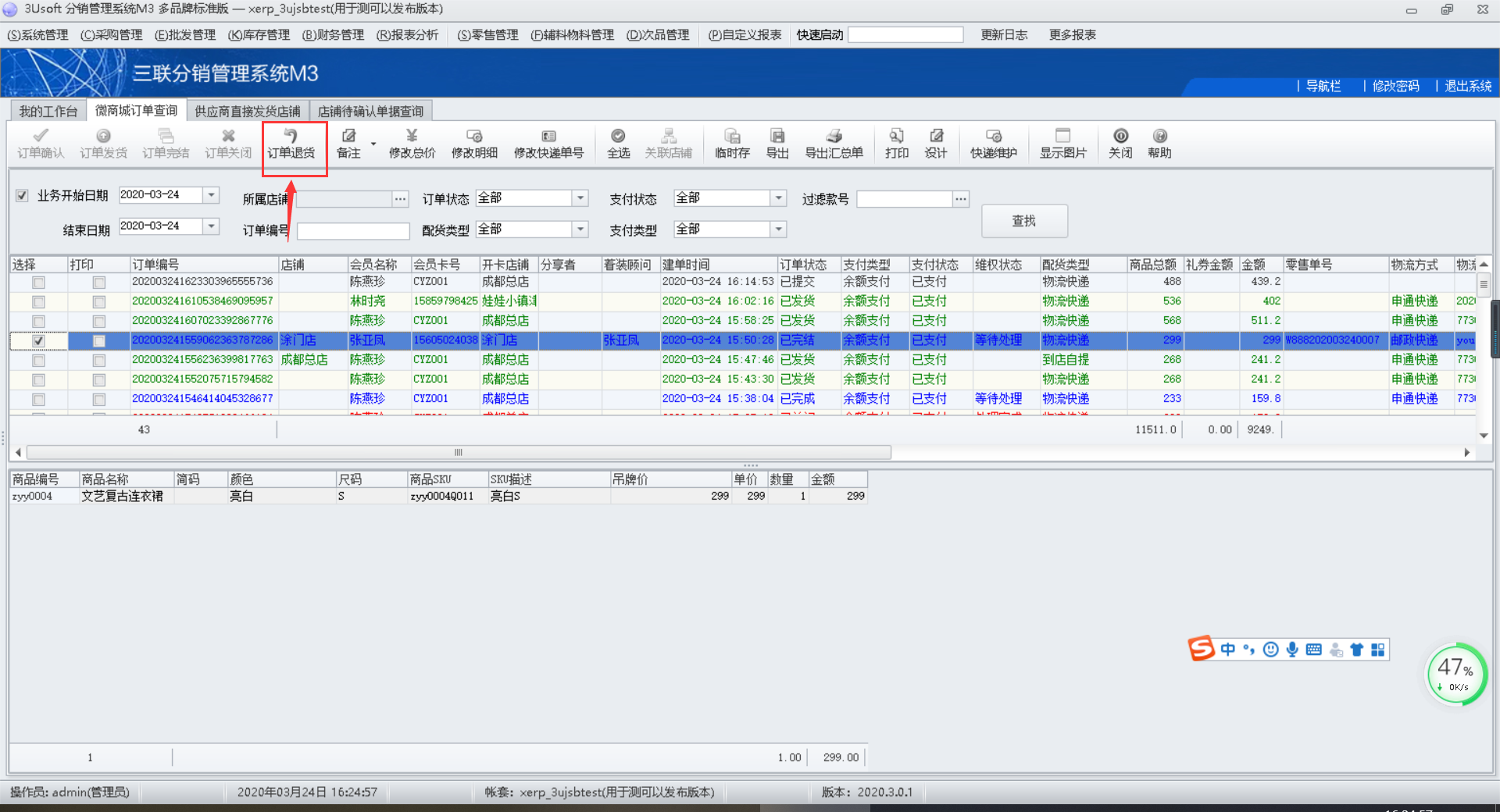Image resolution: width=1500 pixels, height=812 pixels.
Task: Tick 打印 checkbox for order created 15:43:30
Action: pos(99,379)
